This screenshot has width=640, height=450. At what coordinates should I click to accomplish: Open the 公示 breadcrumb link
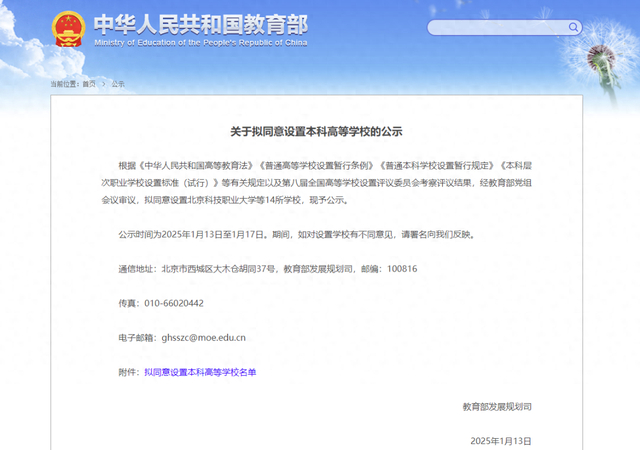(118, 84)
